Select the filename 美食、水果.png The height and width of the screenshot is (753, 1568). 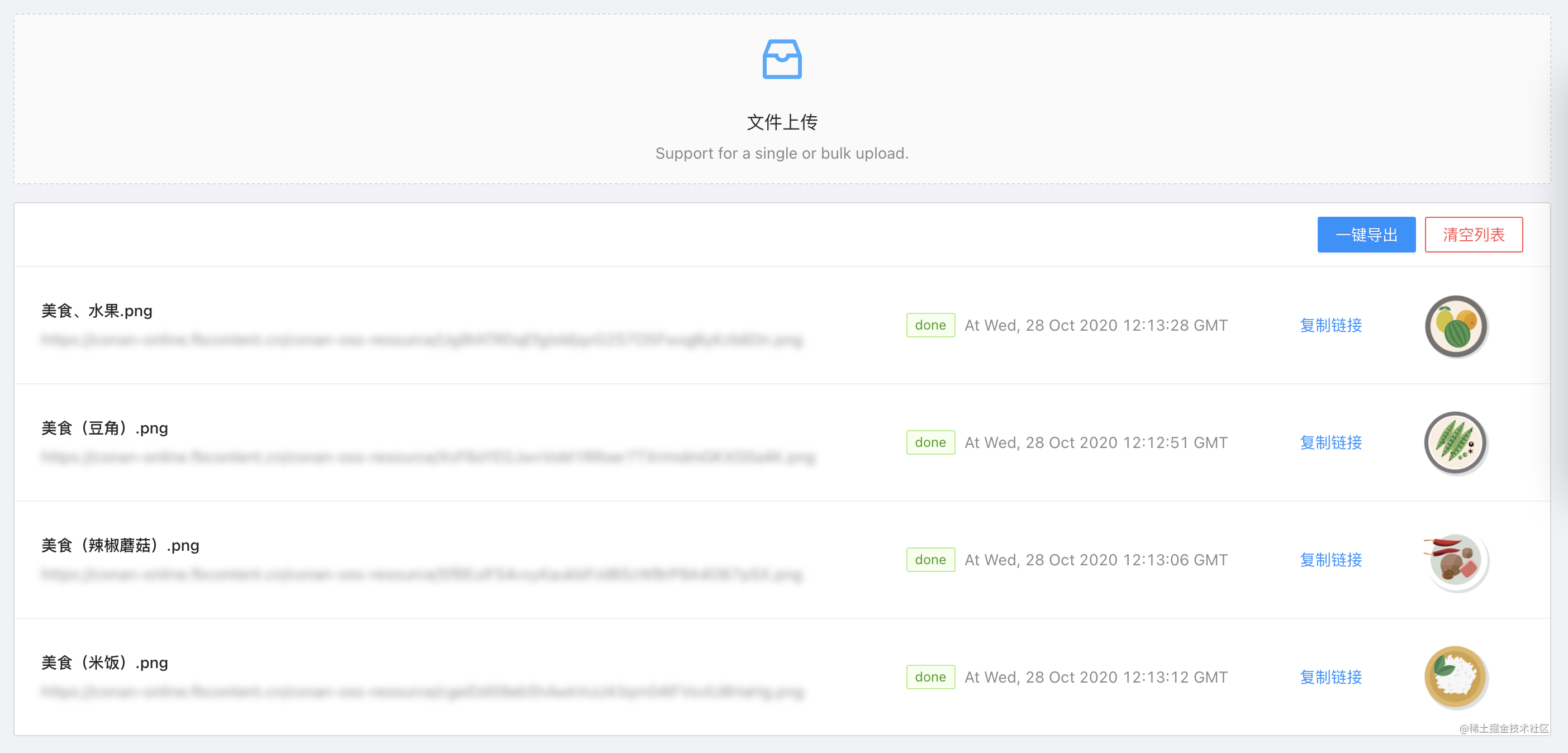[x=96, y=311]
